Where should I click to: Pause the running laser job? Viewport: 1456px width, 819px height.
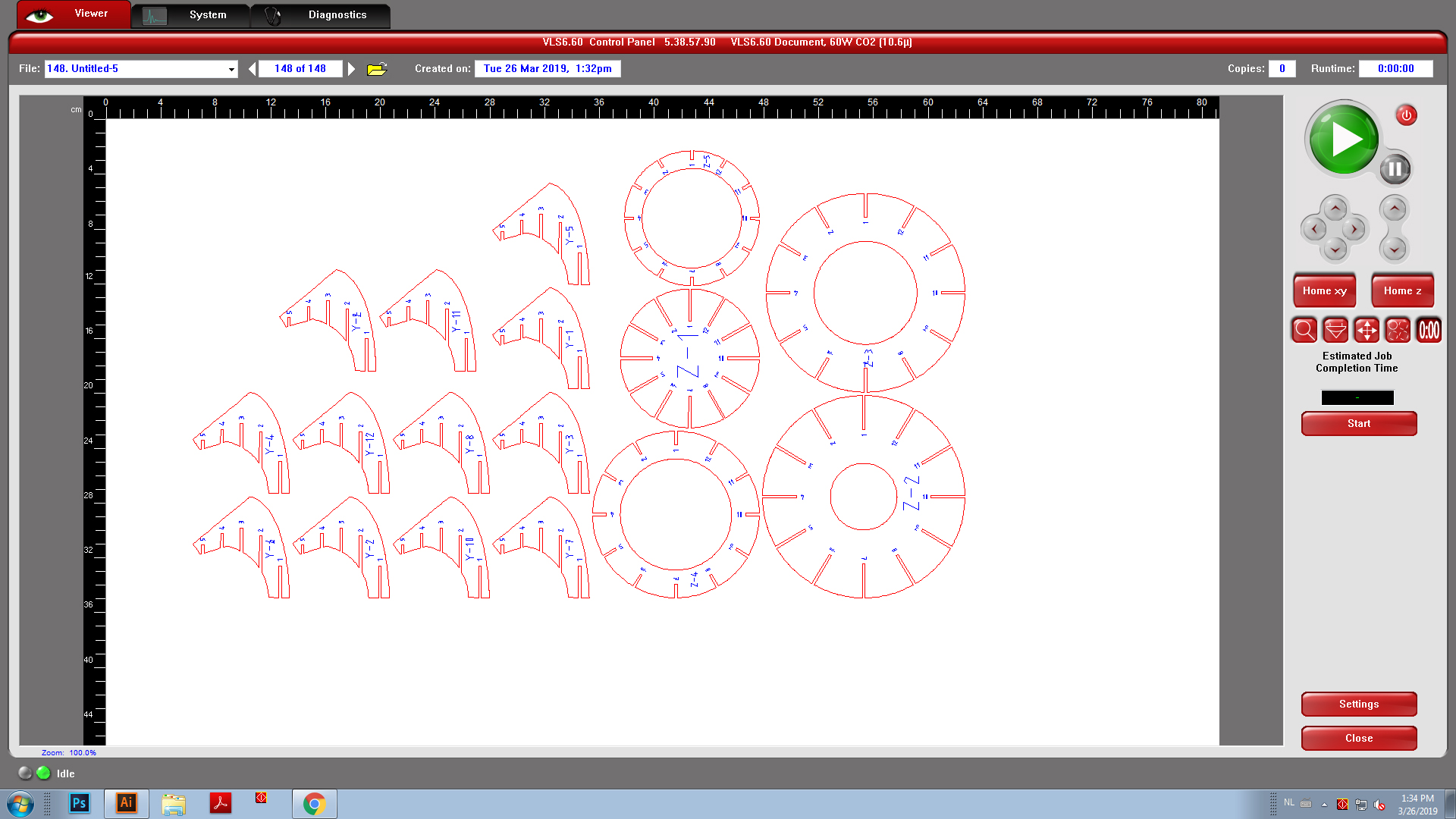1395,169
